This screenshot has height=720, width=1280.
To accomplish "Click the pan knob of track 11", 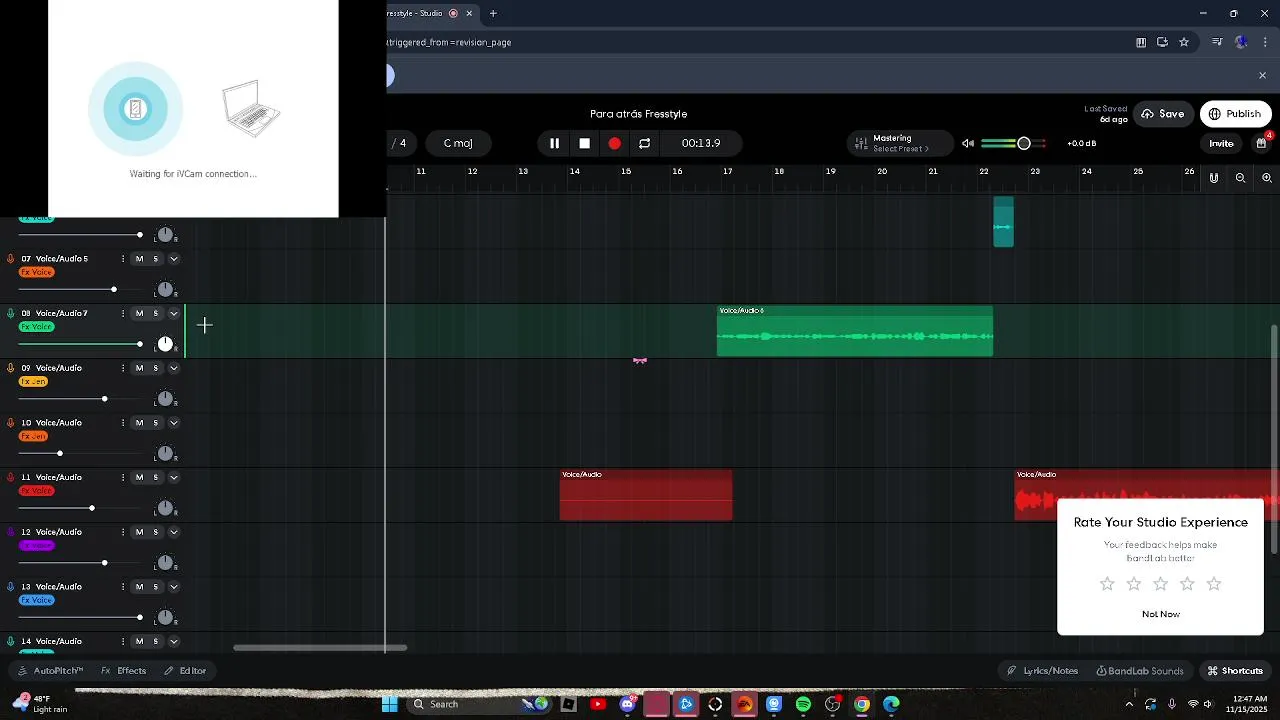I will [165, 508].
